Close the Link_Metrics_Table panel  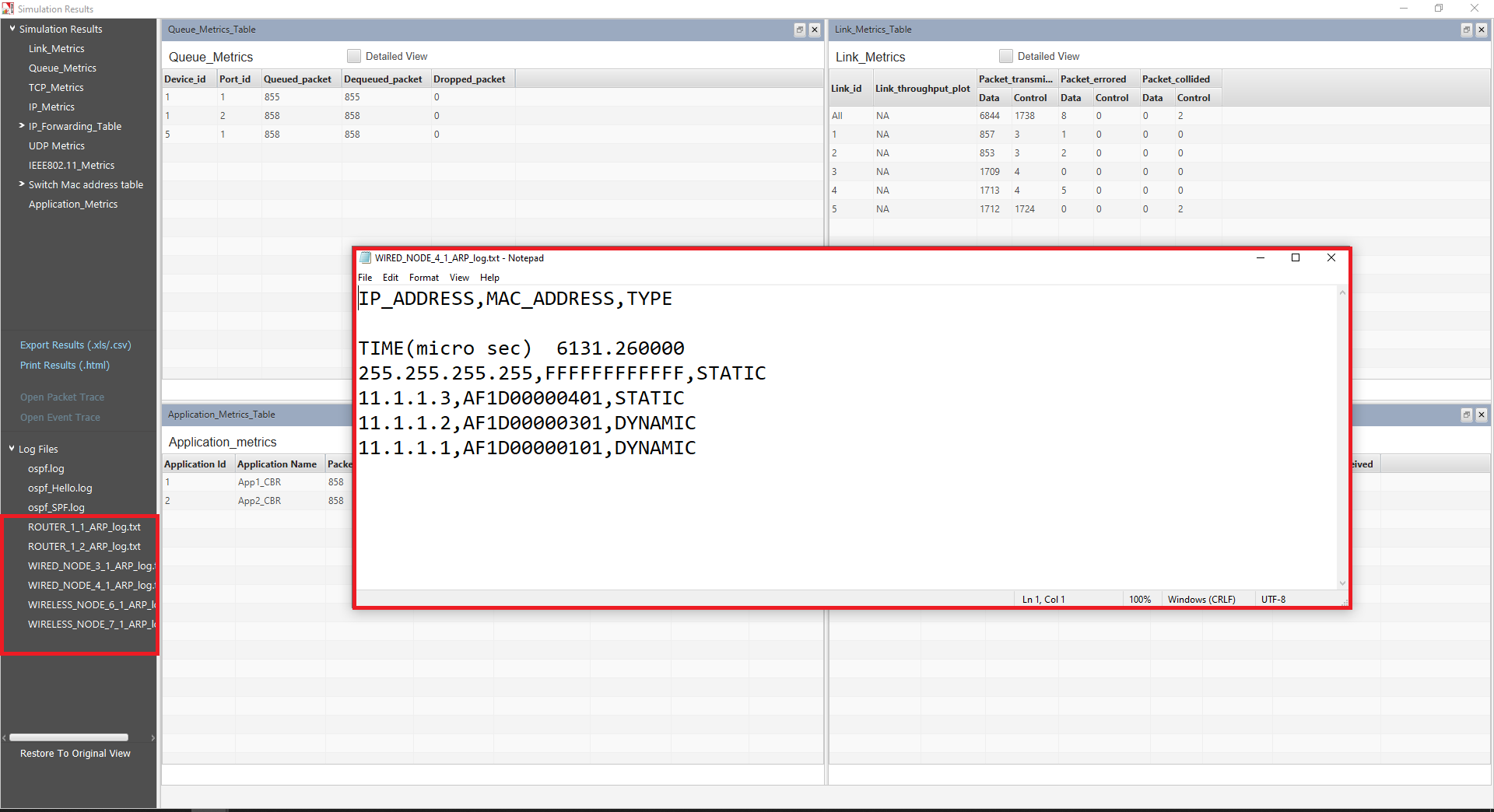[1480, 30]
